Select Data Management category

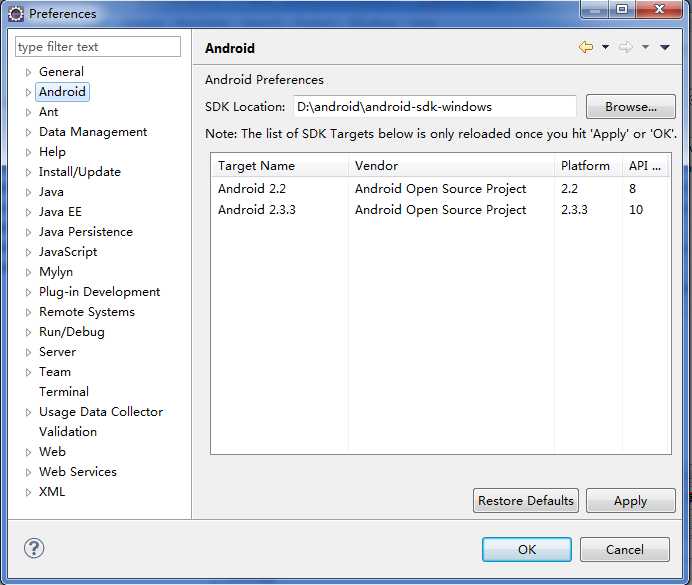click(x=93, y=131)
